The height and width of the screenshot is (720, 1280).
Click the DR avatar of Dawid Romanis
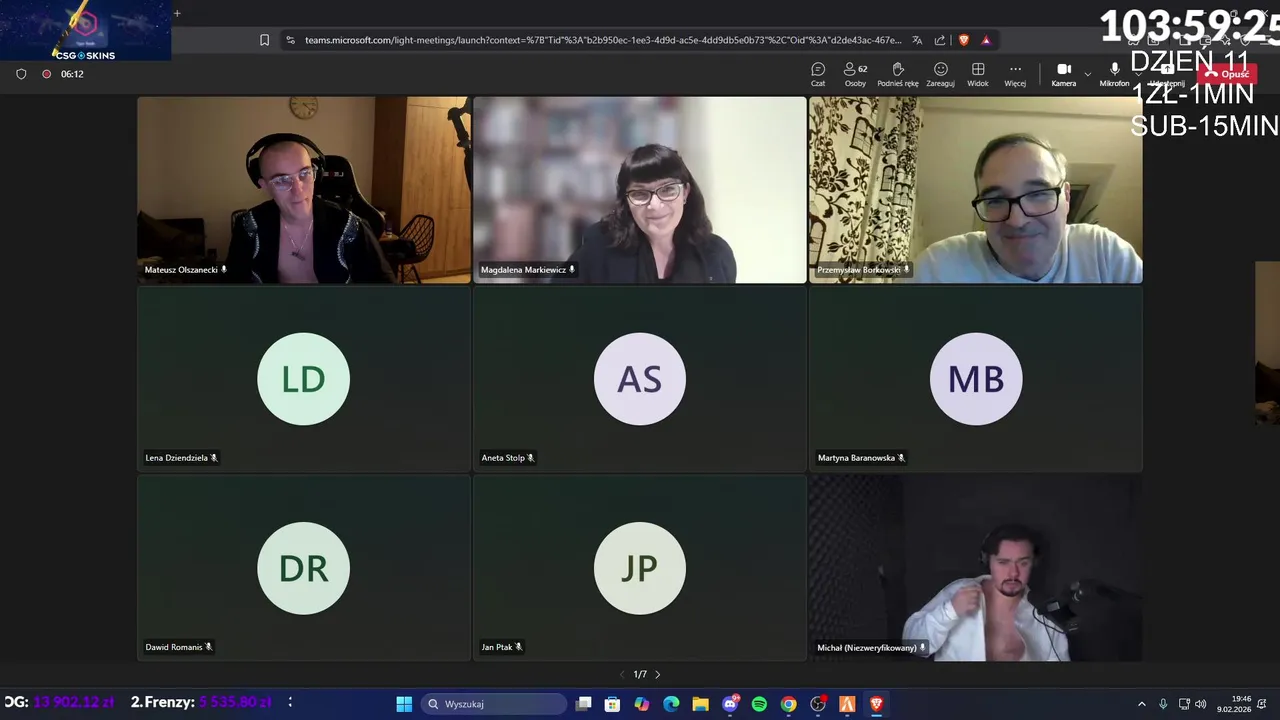point(303,568)
